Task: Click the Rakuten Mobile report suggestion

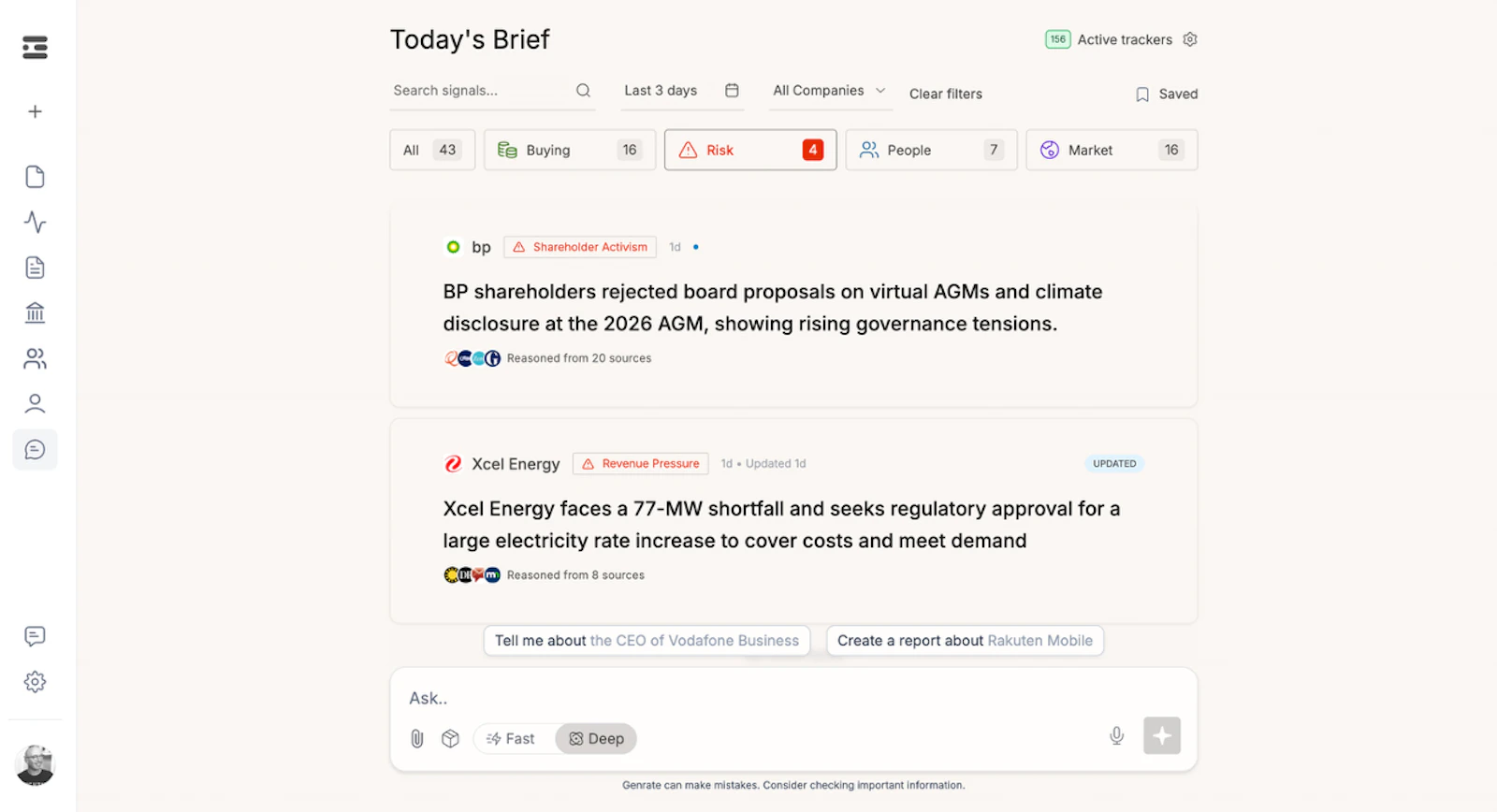Action: (965, 641)
